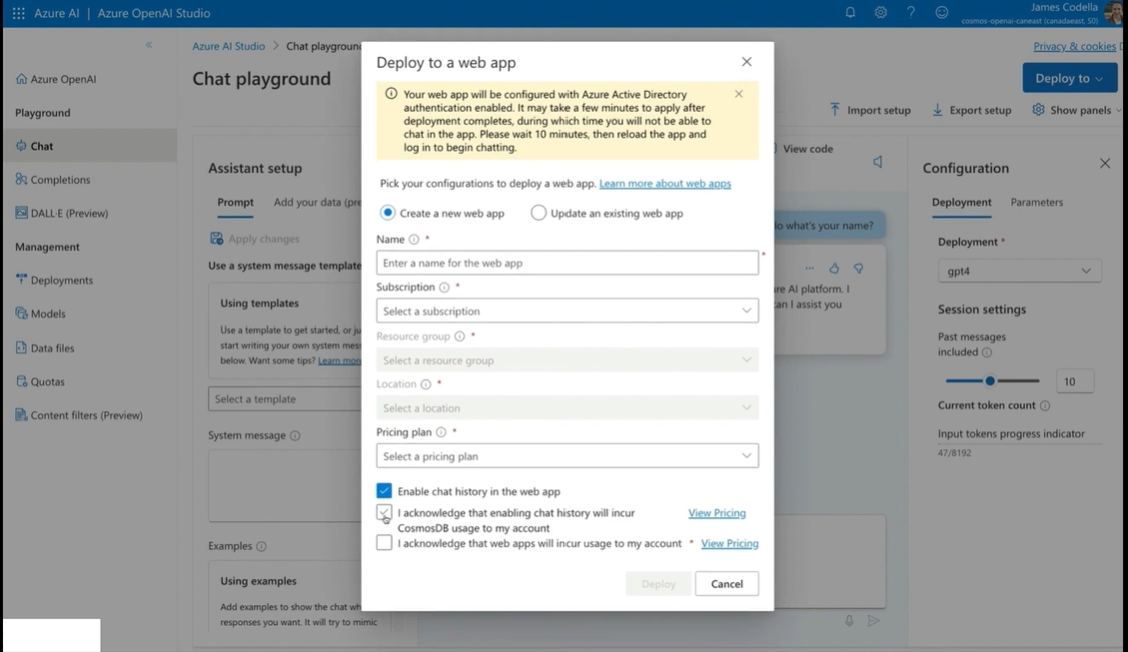Screen dimensions: 1128x652
Task: Collapse the left navigation sidebar
Action: (149, 45)
